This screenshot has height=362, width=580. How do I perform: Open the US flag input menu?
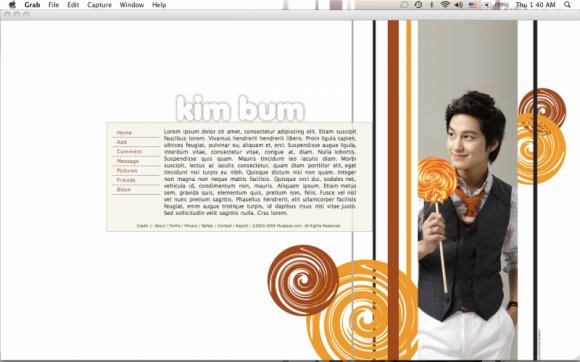point(472,5)
